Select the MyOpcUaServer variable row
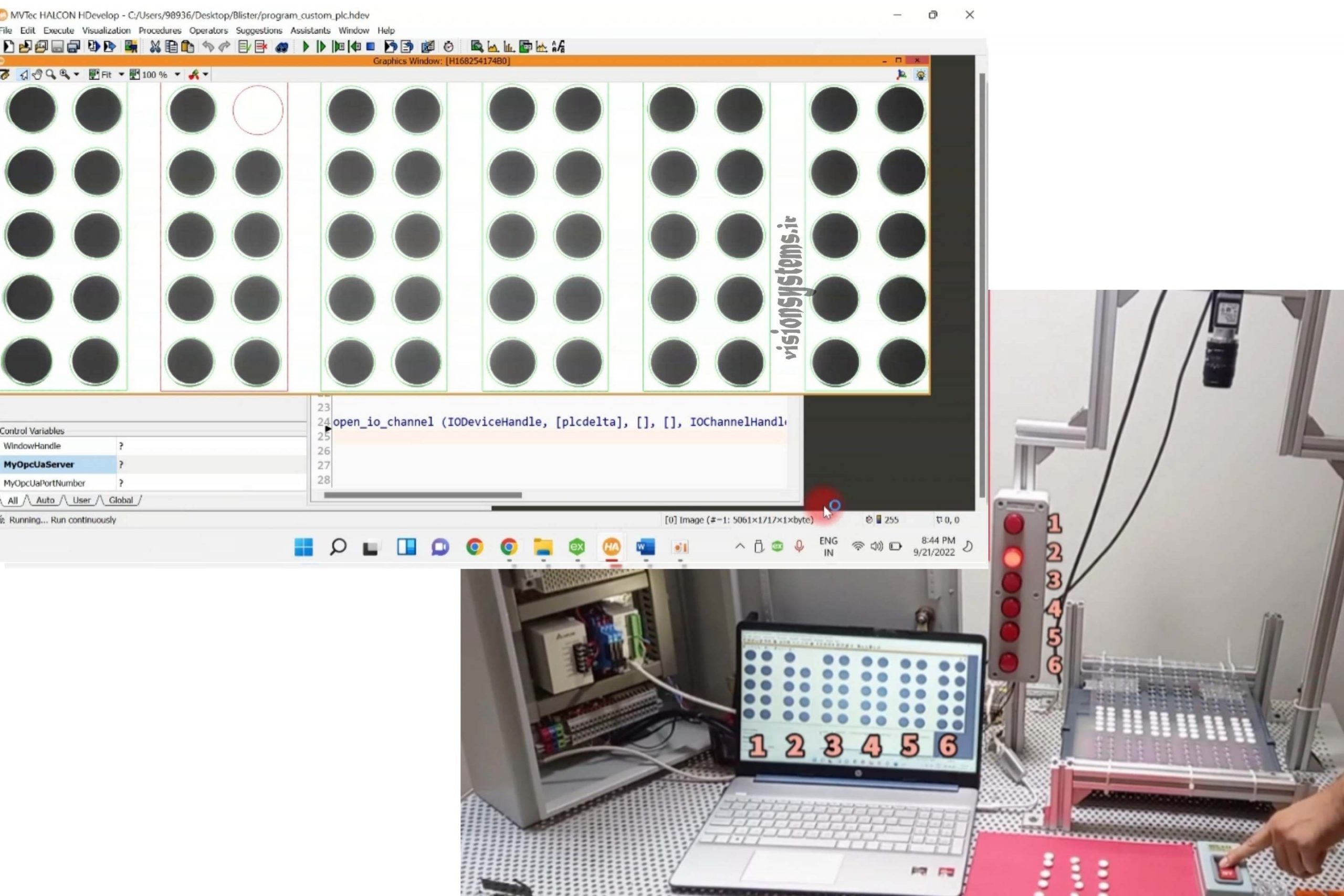This screenshot has height=896, width=1344. (153, 465)
